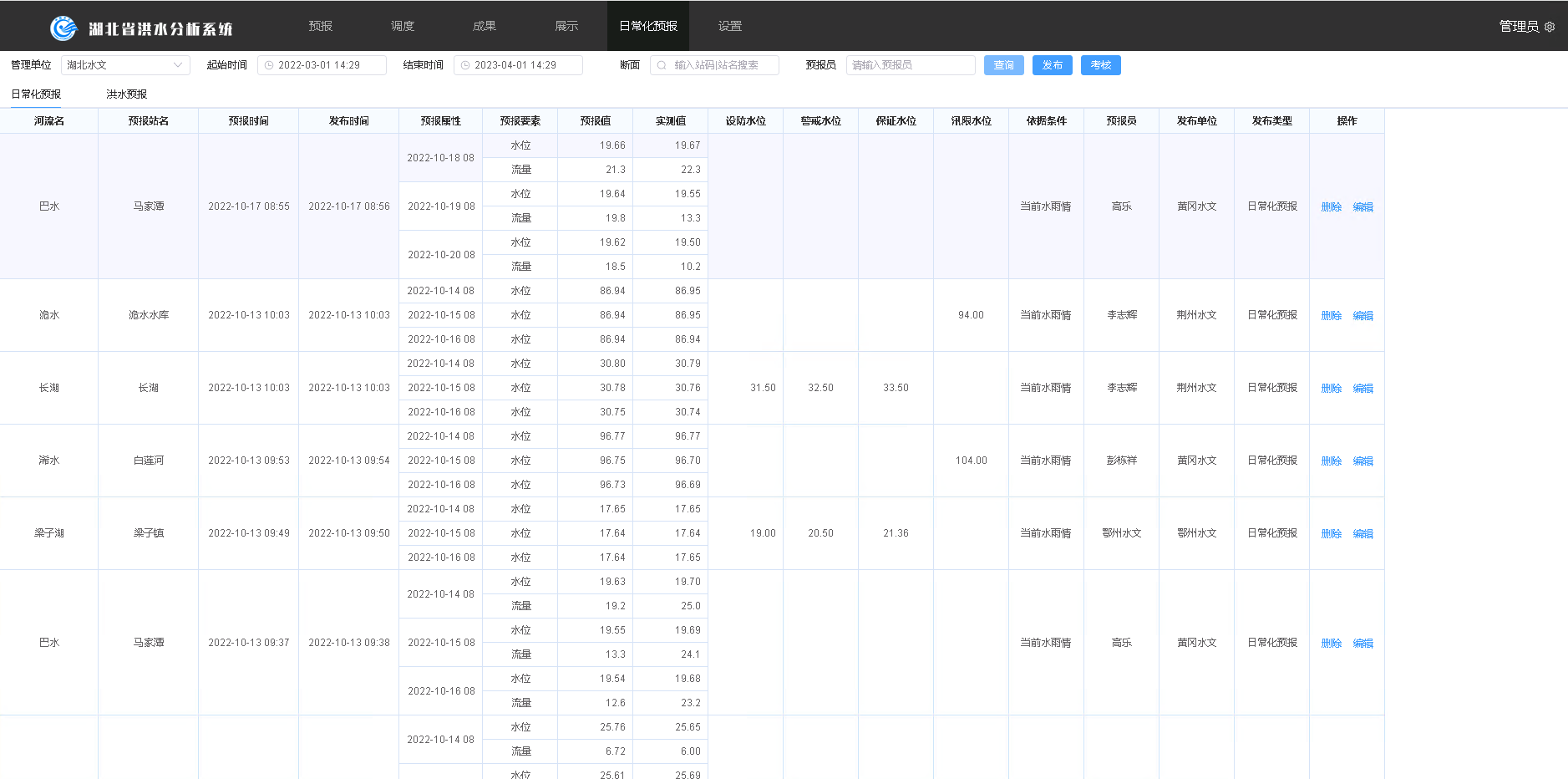This screenshot has width=1568, height=779.
Task: Click the 洈水水库 station name cell
Action: [149, 315]
